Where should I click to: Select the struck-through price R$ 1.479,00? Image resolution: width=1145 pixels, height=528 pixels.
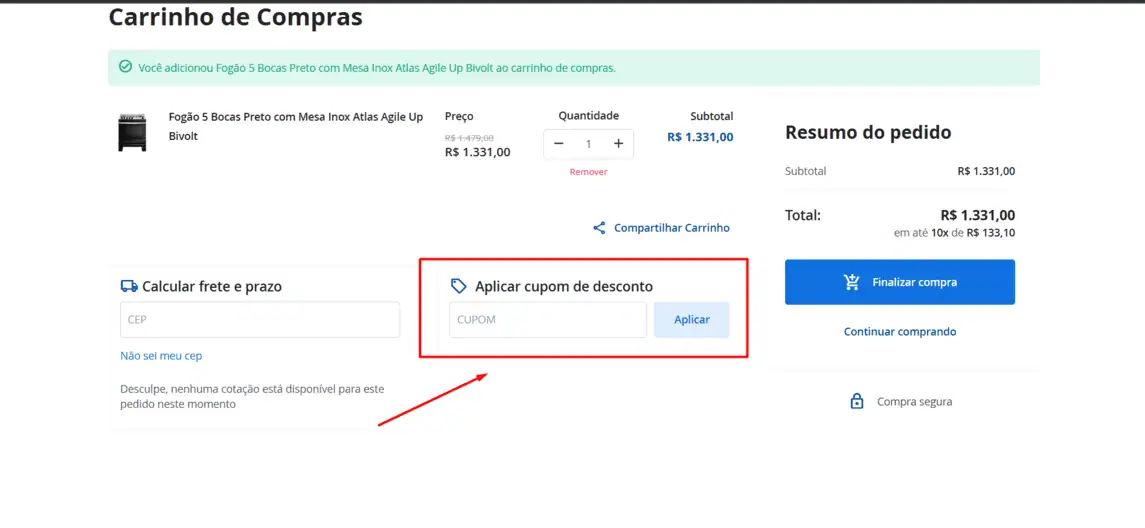(469, 137)
